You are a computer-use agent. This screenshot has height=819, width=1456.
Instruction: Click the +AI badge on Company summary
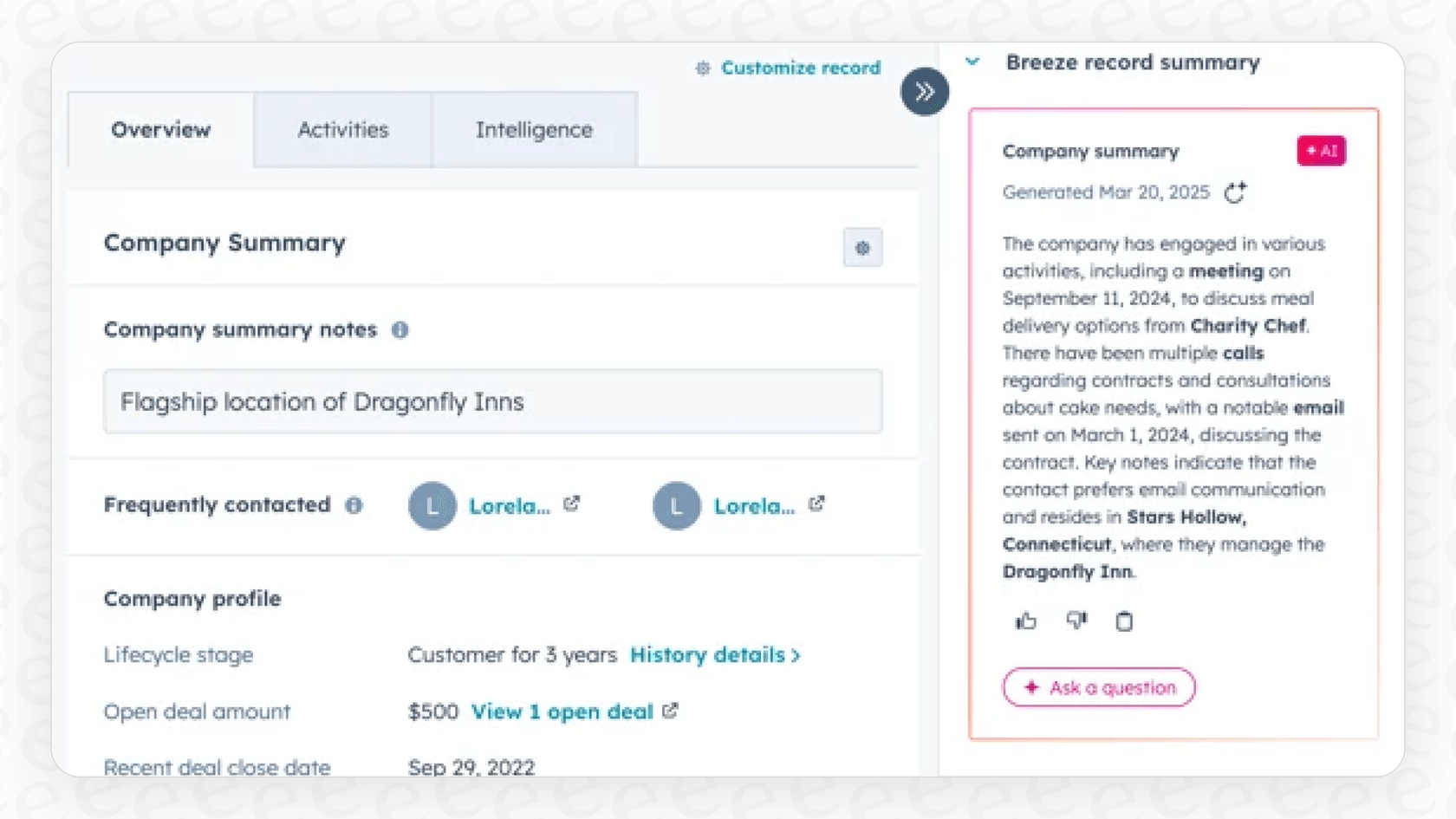point(1321,150)
